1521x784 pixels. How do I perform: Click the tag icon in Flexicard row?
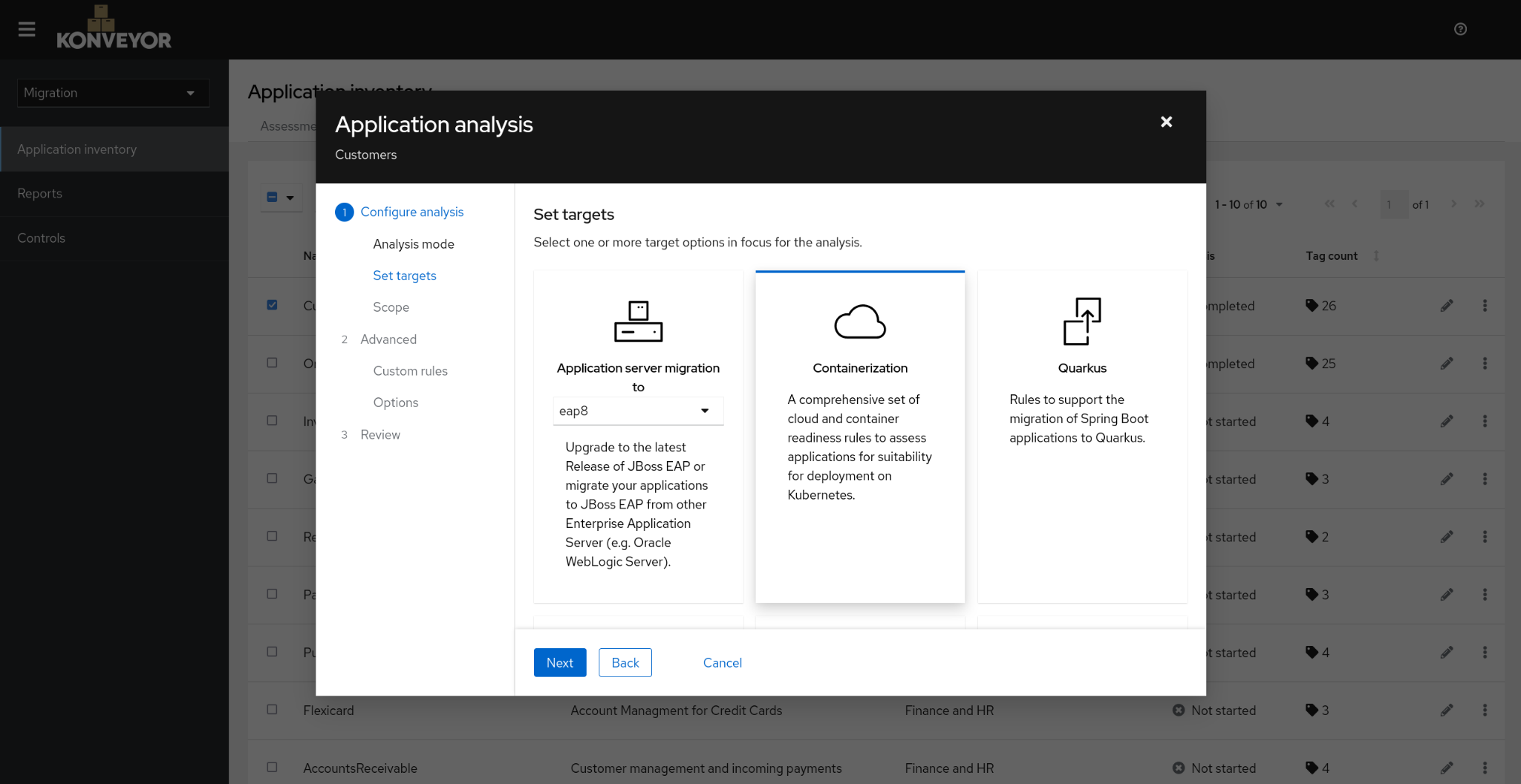1312,710
